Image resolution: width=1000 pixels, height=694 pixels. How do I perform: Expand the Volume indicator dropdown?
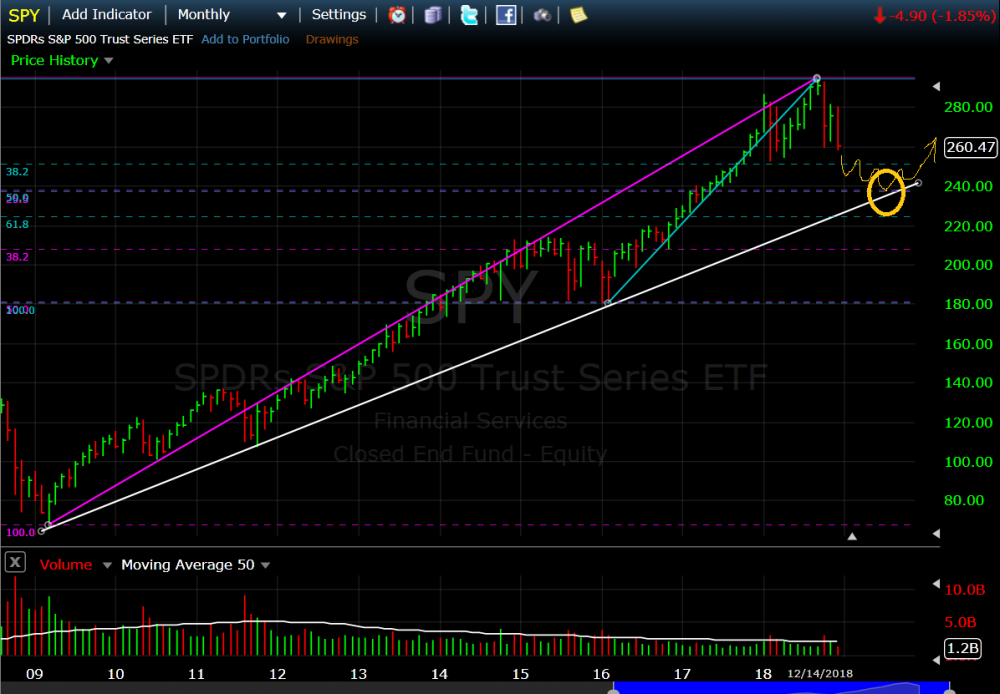101,565
